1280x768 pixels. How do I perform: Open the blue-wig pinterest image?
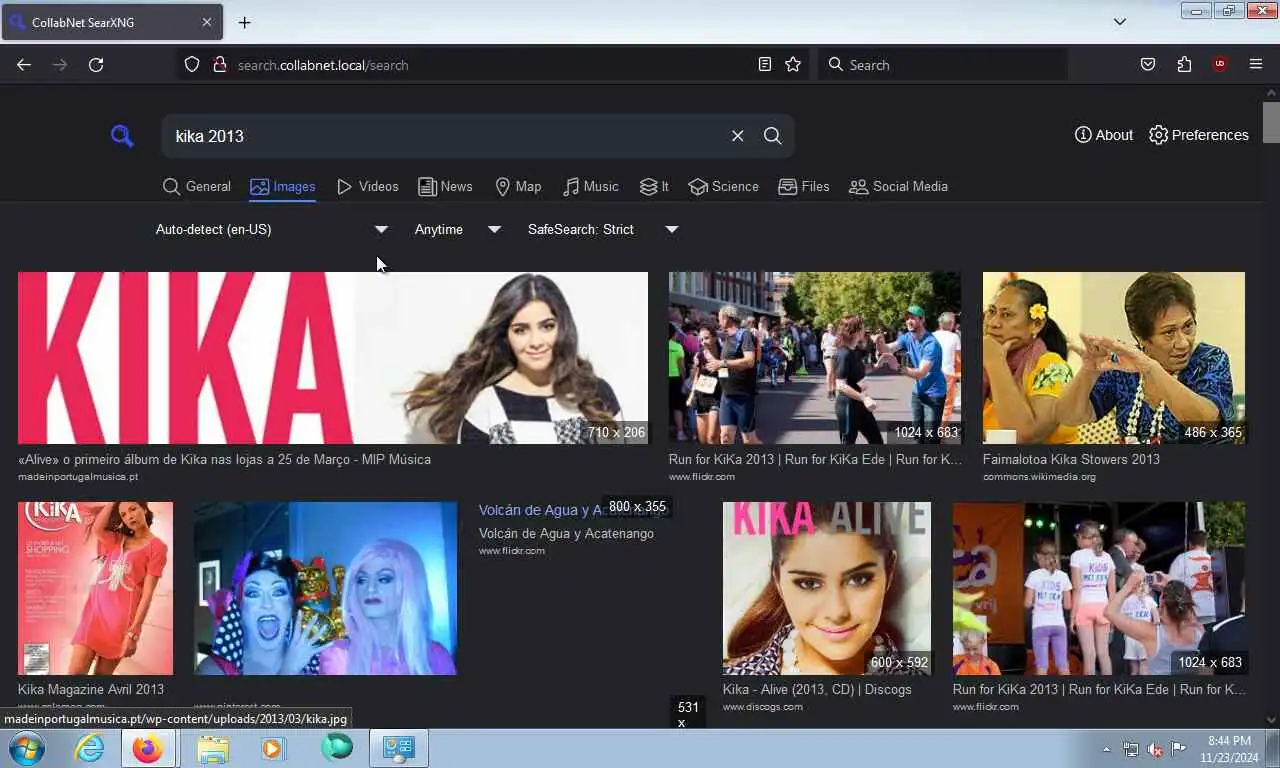tap(325, 588)
